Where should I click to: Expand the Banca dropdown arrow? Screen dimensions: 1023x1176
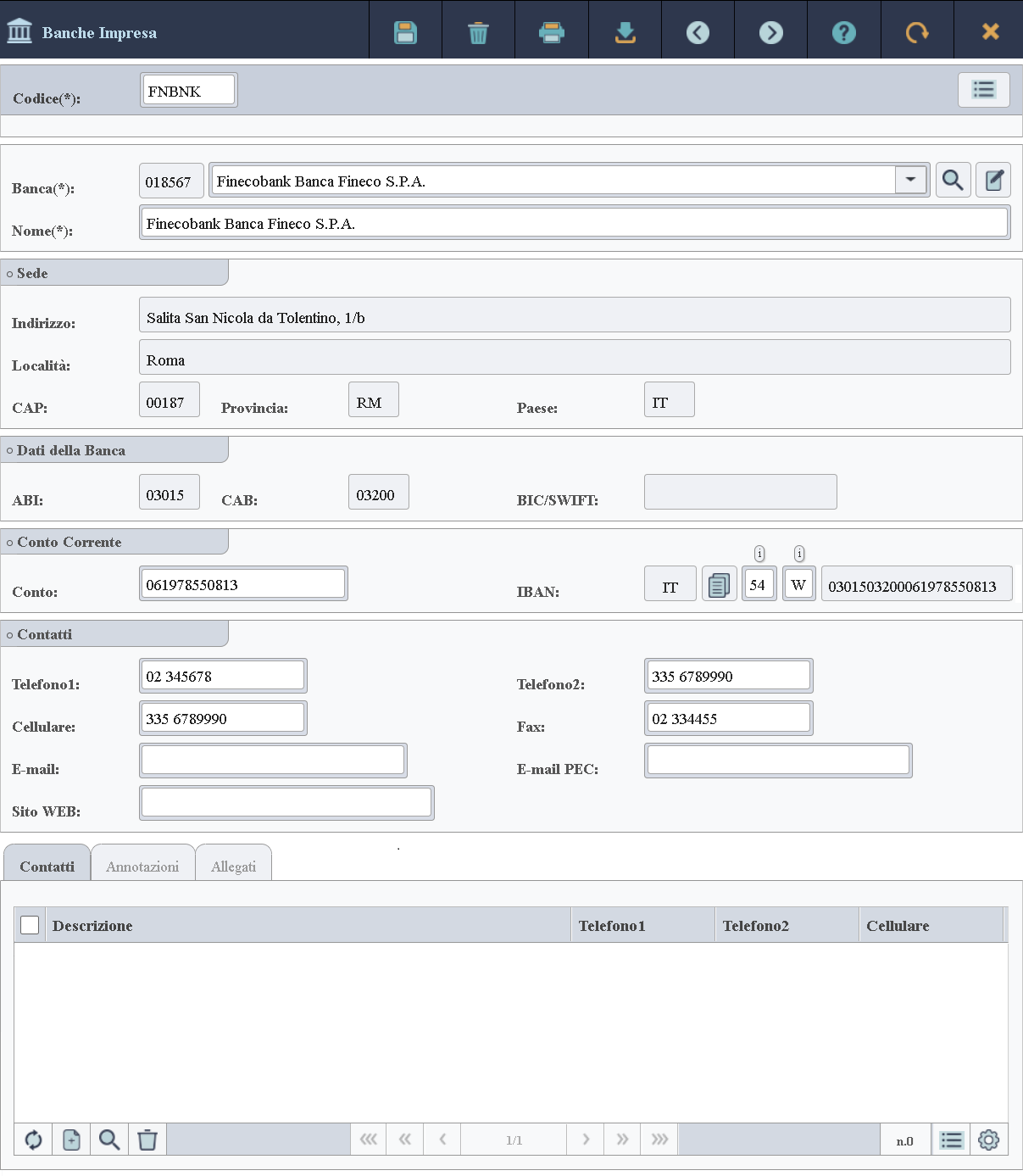pos(910,180)
